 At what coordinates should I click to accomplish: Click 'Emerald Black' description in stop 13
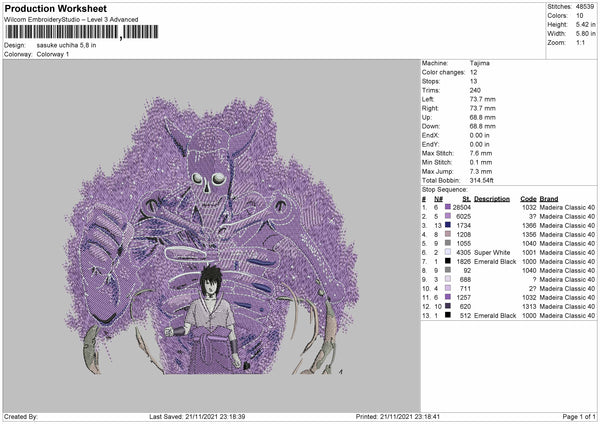pos(495,316)
